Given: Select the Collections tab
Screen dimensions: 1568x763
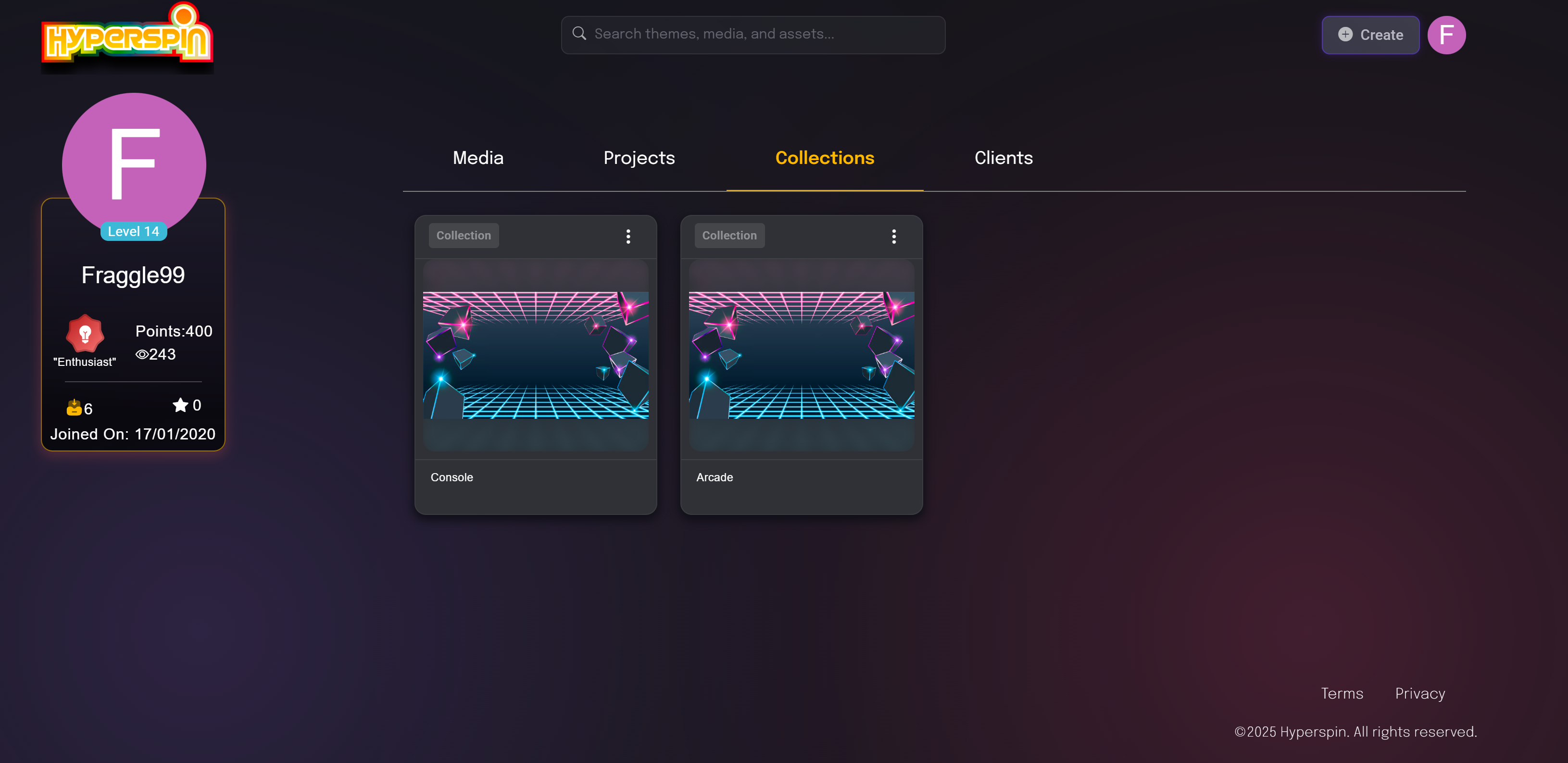Looking at the screenshot, I should pos(824,158).
